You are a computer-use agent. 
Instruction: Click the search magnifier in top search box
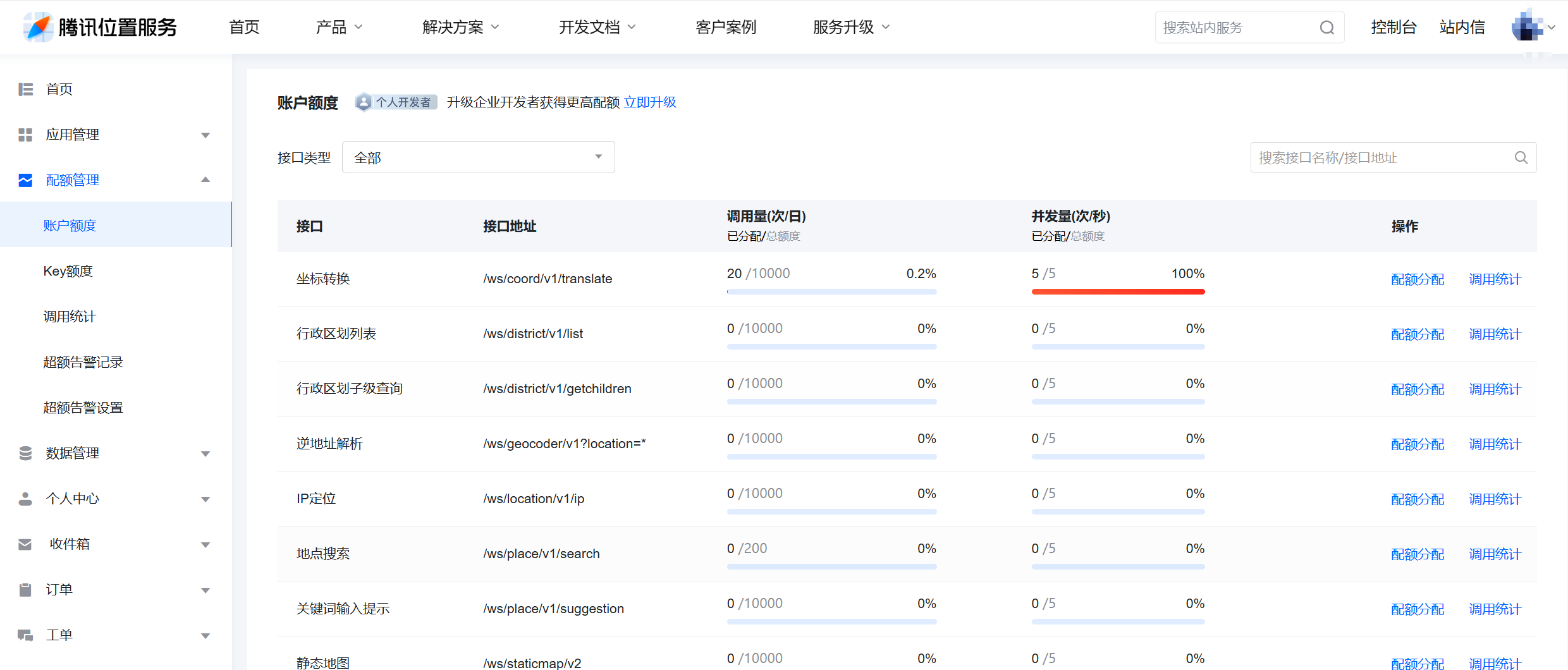pos(1326,27)
